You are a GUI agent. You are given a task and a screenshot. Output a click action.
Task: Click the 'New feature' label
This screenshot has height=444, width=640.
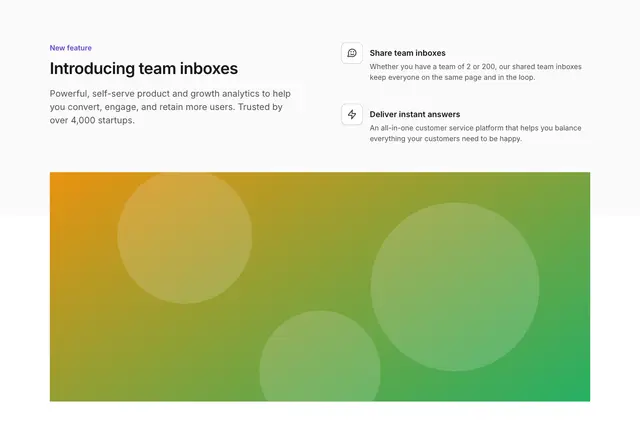point(71,48)
